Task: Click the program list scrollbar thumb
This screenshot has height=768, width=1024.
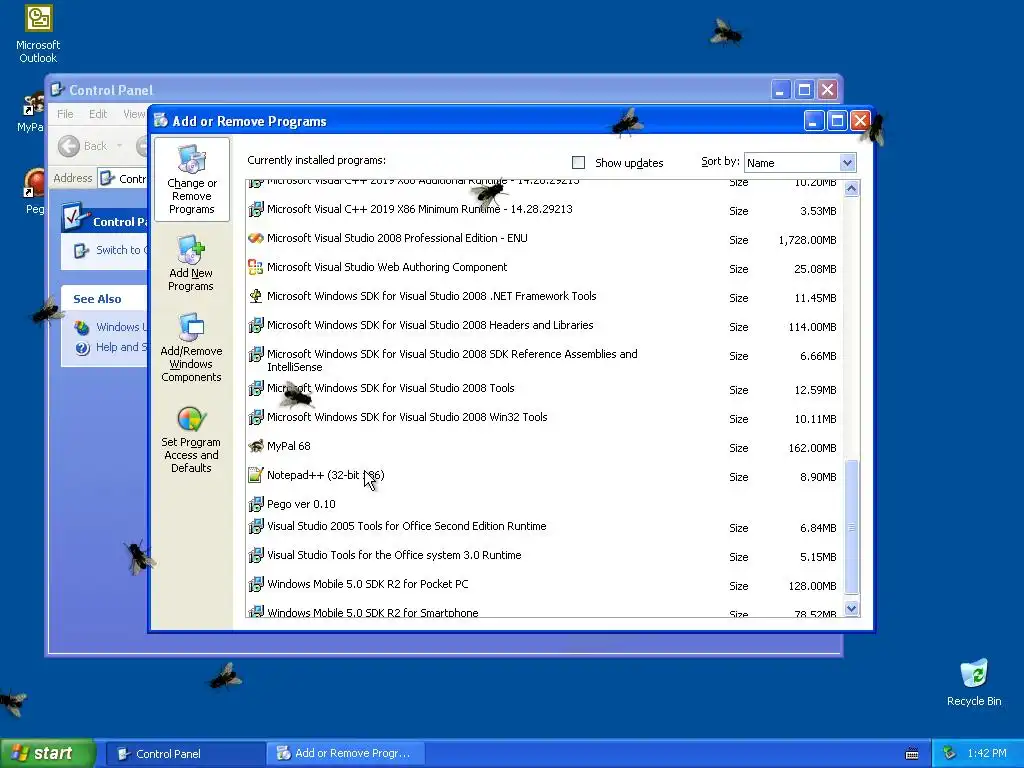Action: coord(852,527)
